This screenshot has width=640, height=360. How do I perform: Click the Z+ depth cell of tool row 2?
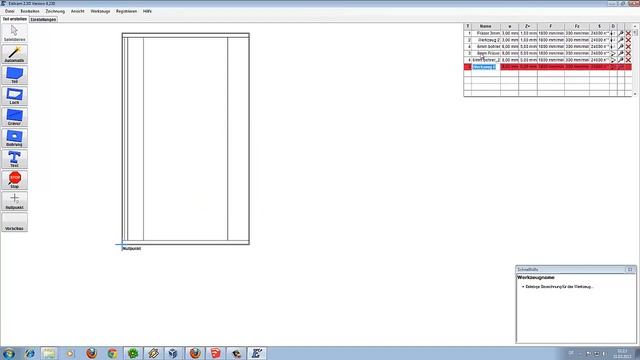point(528,40)
